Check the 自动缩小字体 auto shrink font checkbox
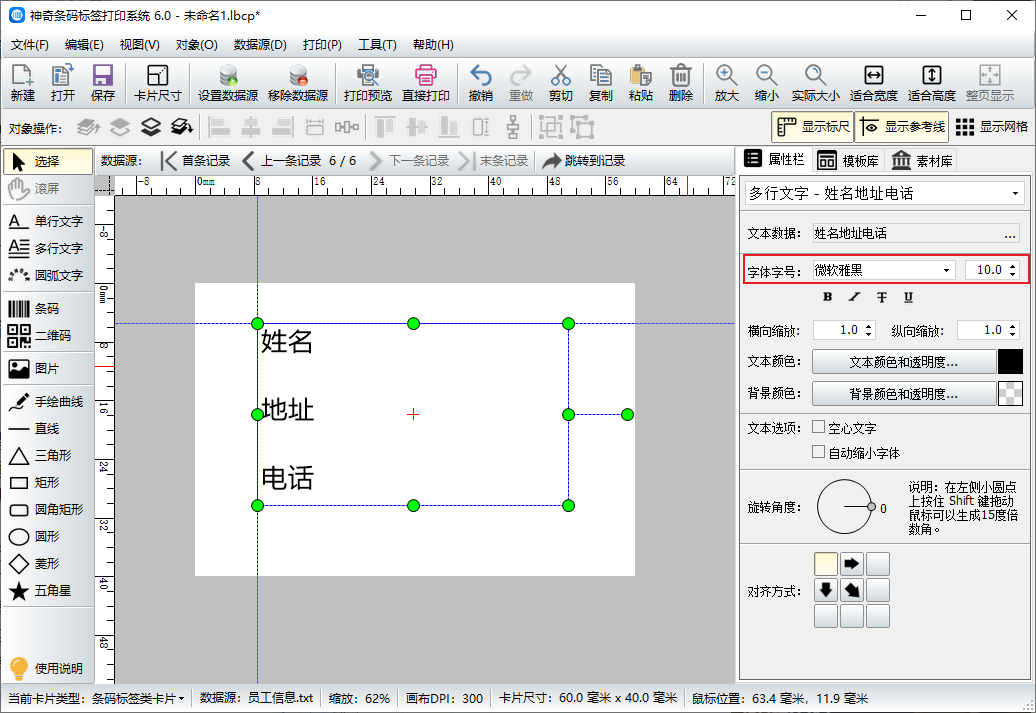 click(x=818, y=452)
